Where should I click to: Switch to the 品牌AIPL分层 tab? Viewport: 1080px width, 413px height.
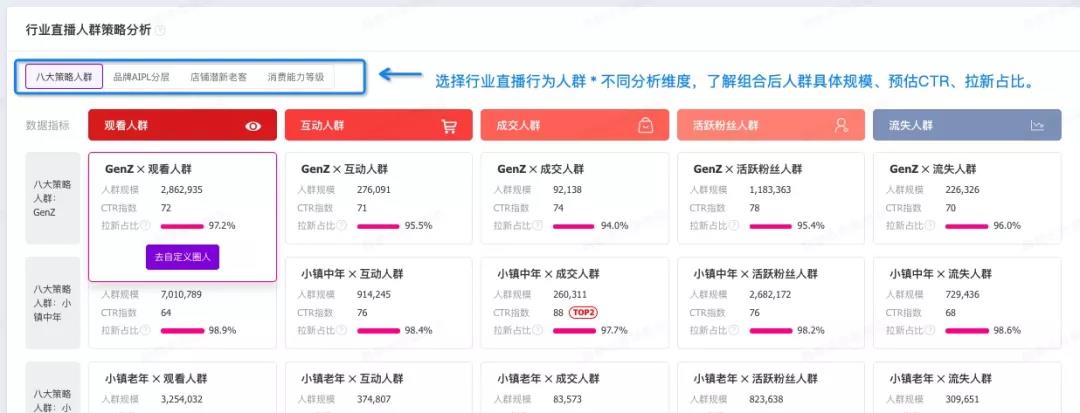[141, 76]
